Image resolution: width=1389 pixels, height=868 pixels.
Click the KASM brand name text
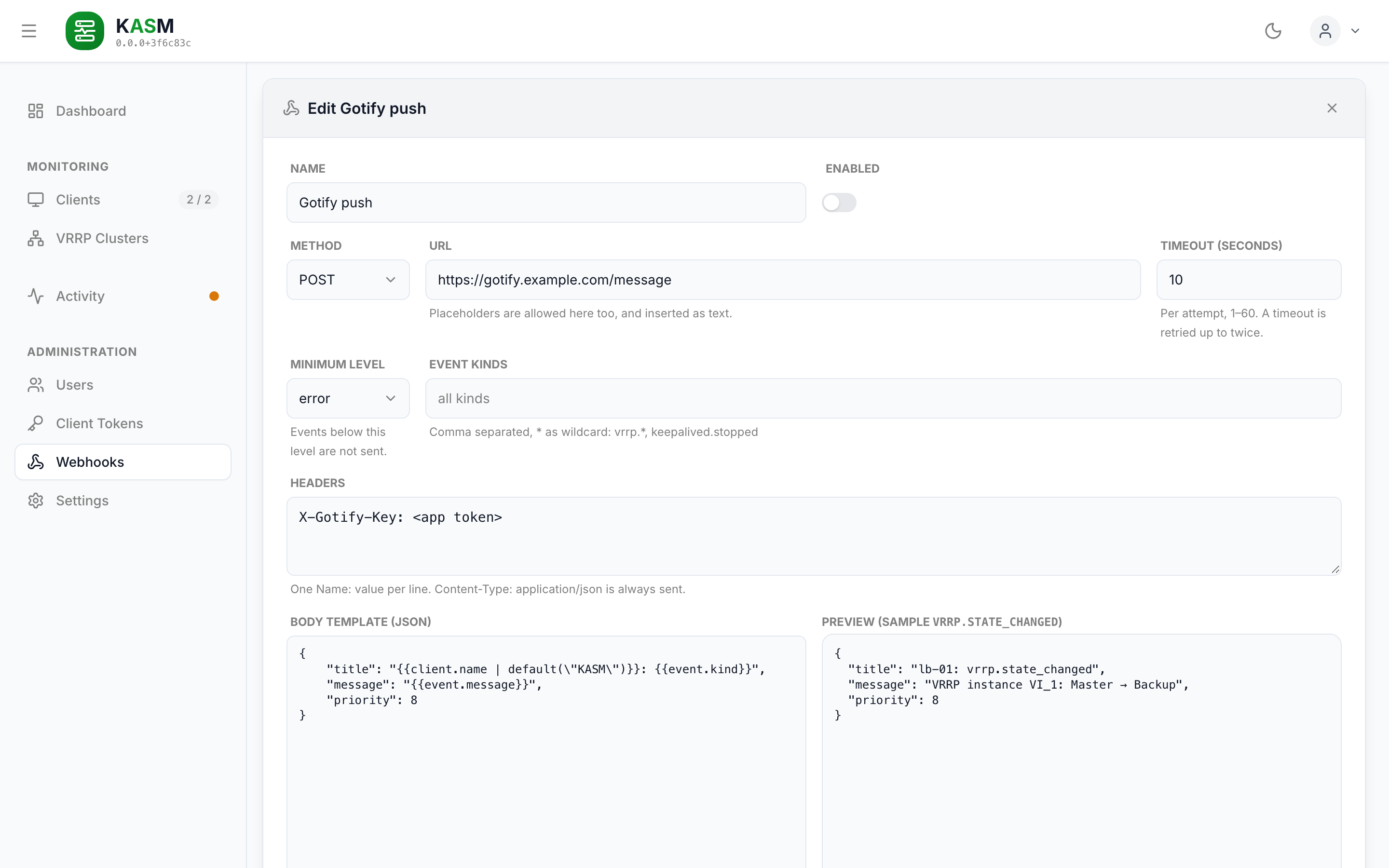(145, 26)
